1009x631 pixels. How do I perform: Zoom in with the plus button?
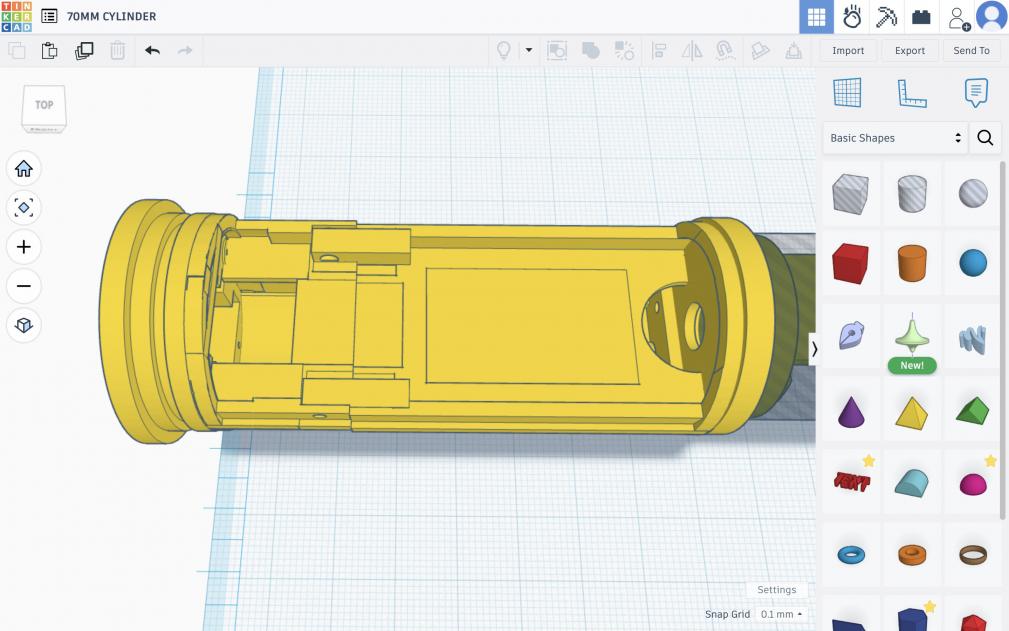coord(24,247)
